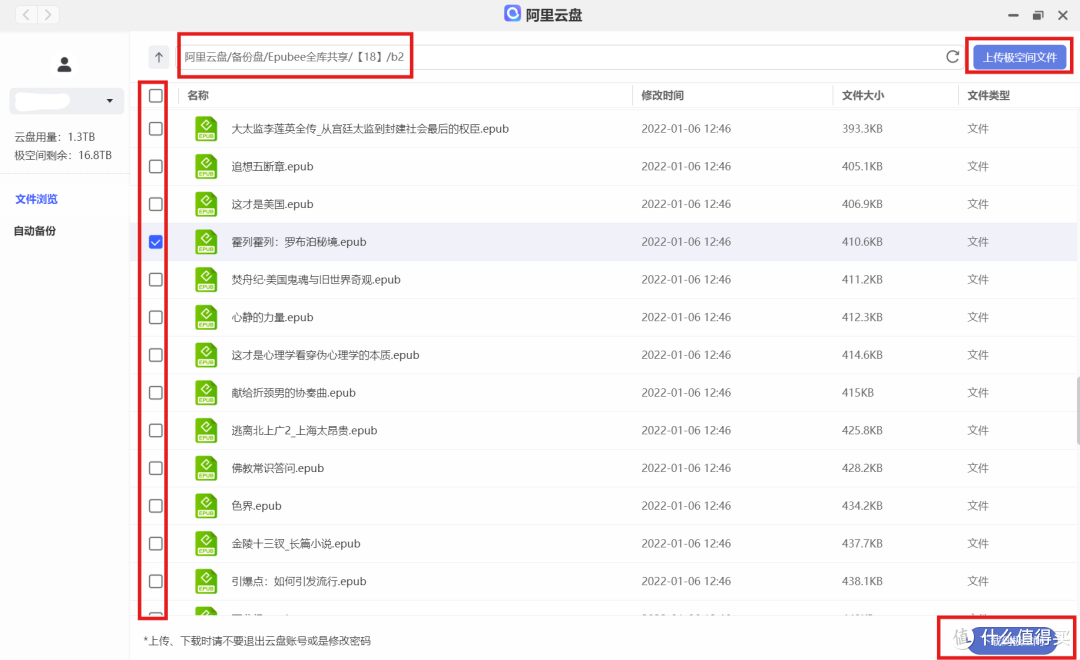
Task: Maximize the 阿里云盘 window
Action: 1038,14
